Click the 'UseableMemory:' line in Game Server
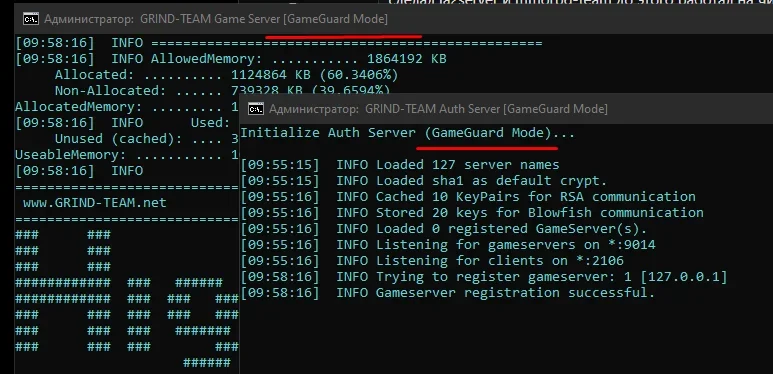 [127, 155]
